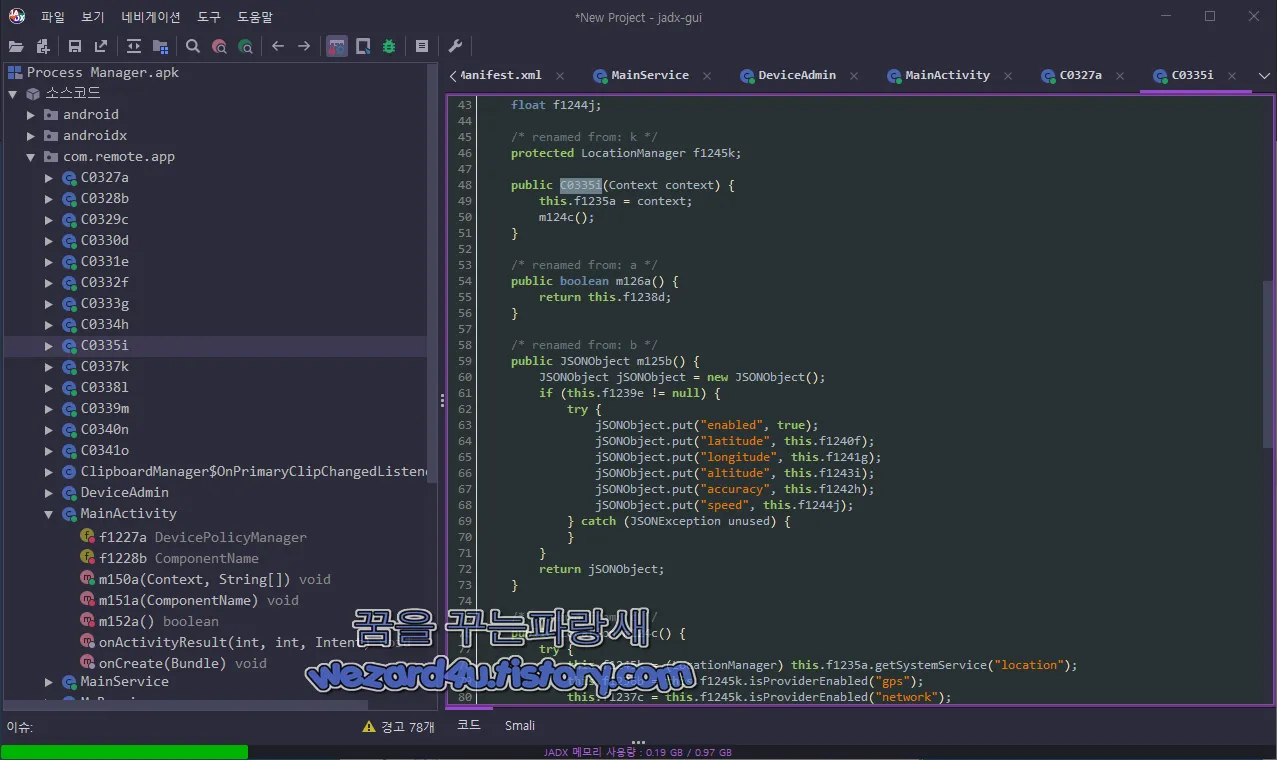Click the project tree vertical scrollbar
The height and width of the screenshot is (760, 1277).
(433, 272)
